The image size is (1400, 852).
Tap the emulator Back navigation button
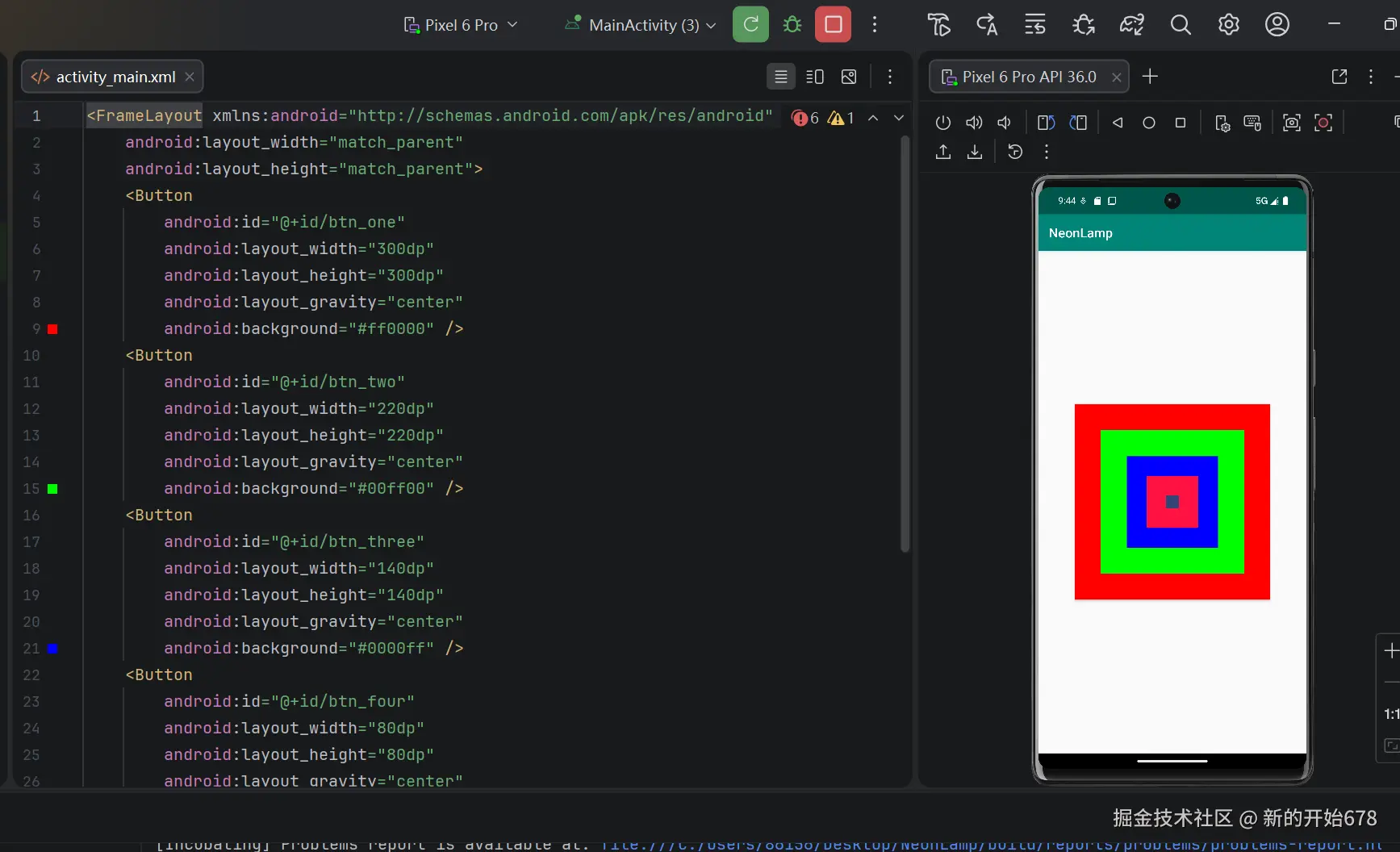tap(1118, 123)
